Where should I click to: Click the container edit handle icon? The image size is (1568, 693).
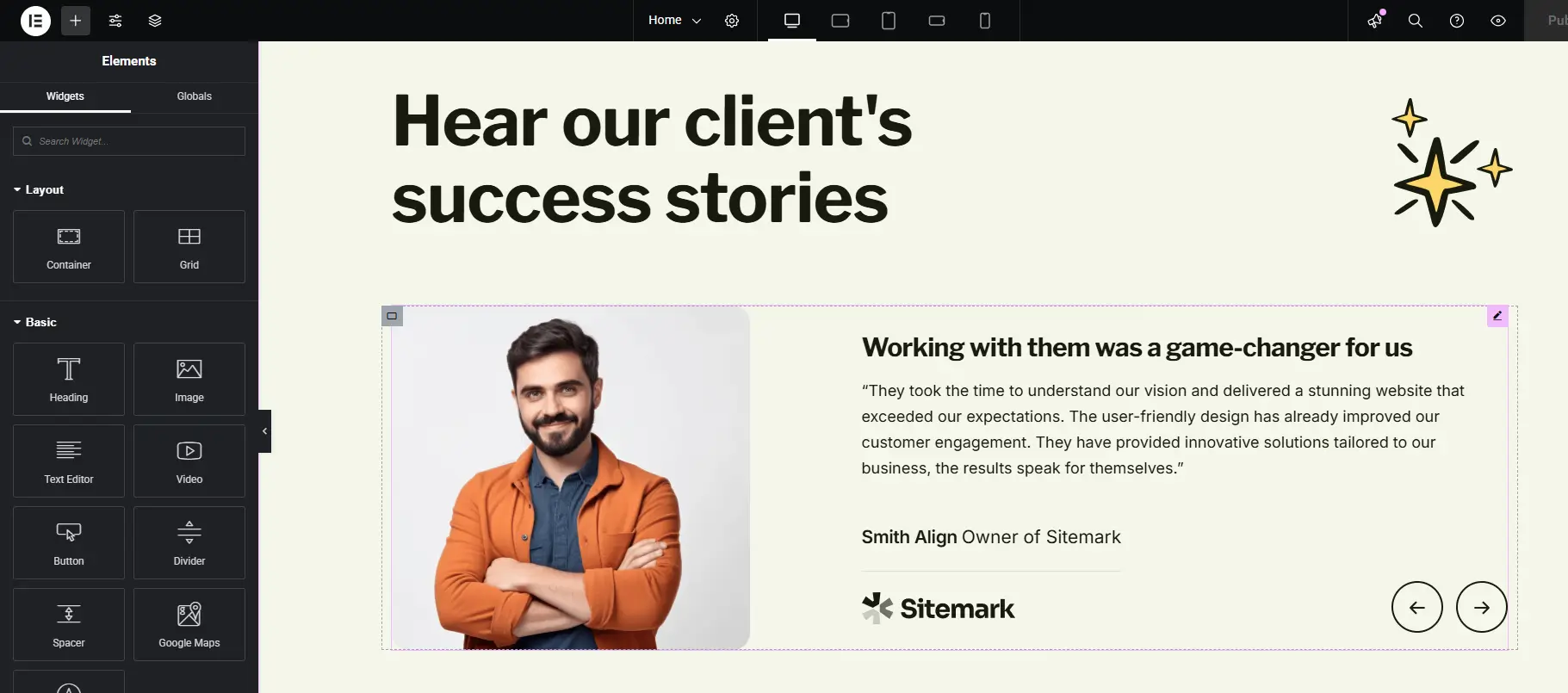[x=392, y=316]
